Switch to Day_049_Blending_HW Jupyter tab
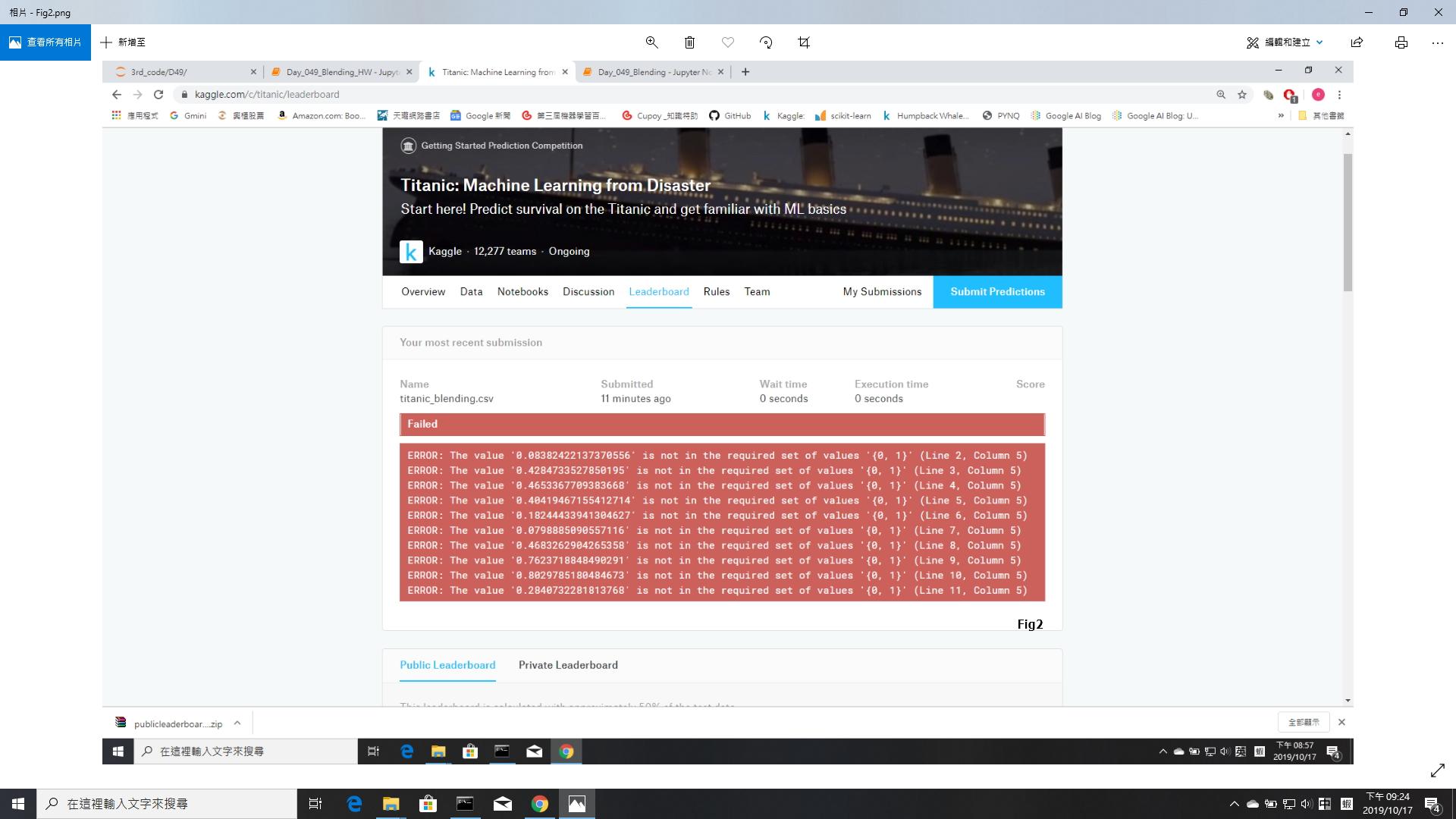Screen dimensions: 1456x819 [341, 72]
